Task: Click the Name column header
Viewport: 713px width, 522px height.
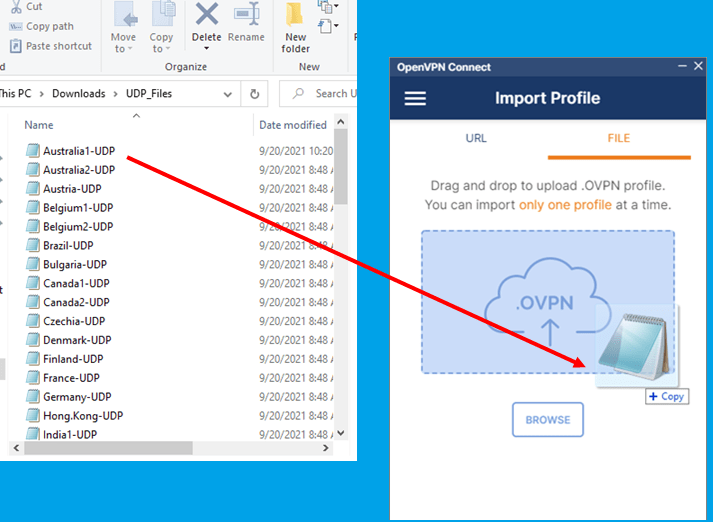Action: click(x=39, y=125)
